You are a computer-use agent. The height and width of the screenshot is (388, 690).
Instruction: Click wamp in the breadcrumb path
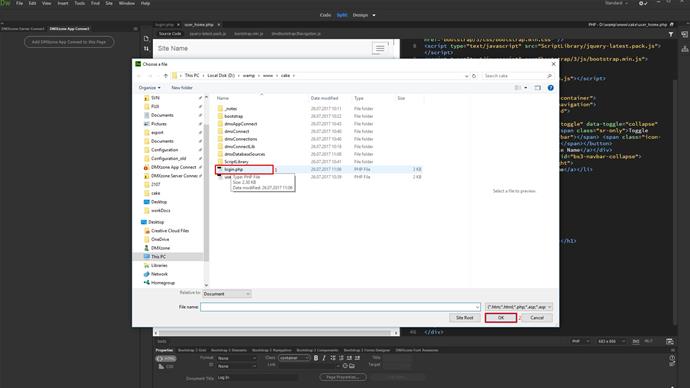(249, 76)
